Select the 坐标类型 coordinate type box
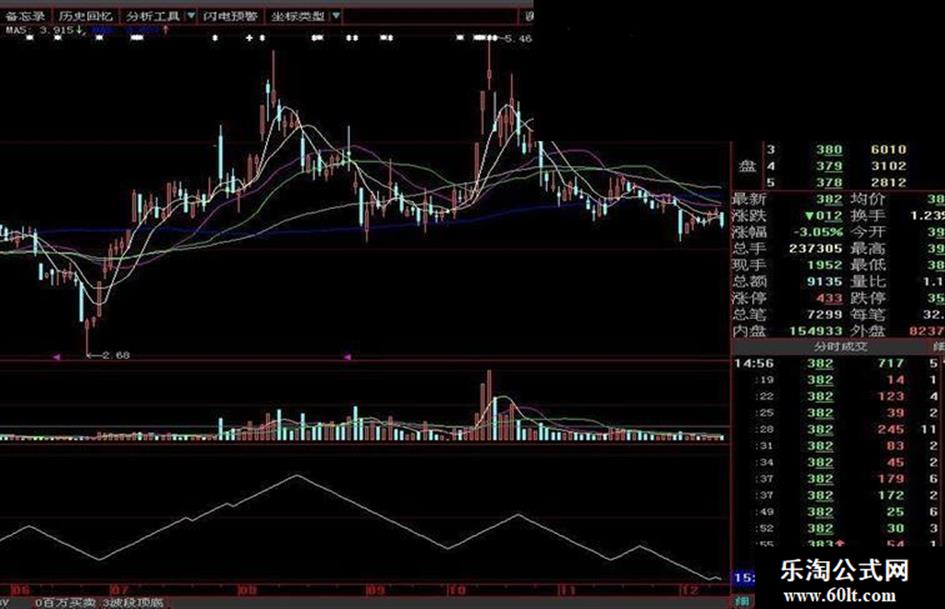This screenshot has width=945, height=609. click(298, 16)
